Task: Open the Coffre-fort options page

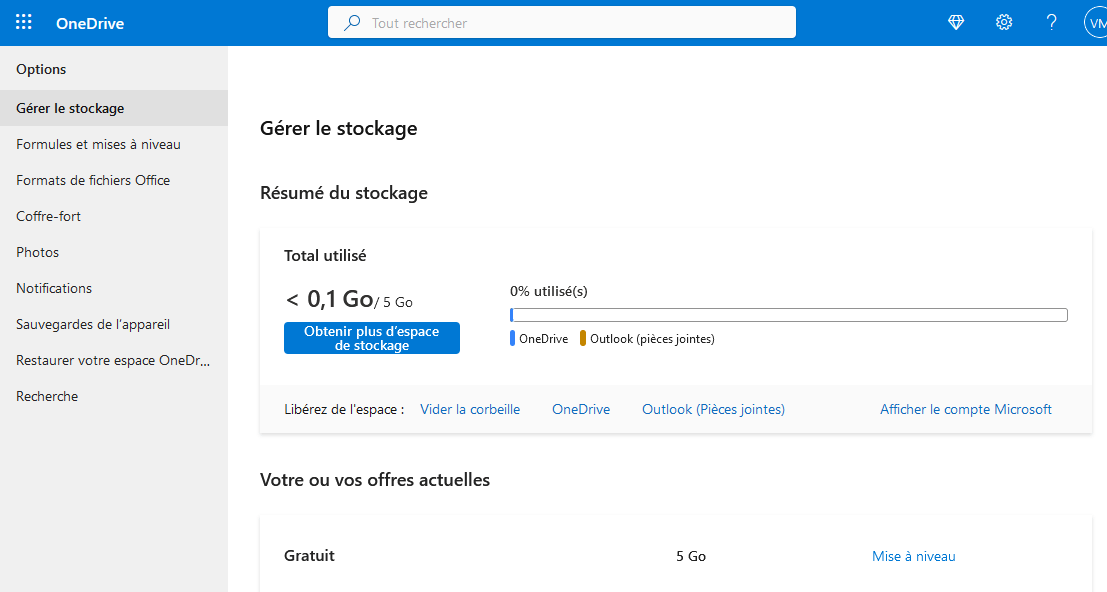Action: point(48,216)
